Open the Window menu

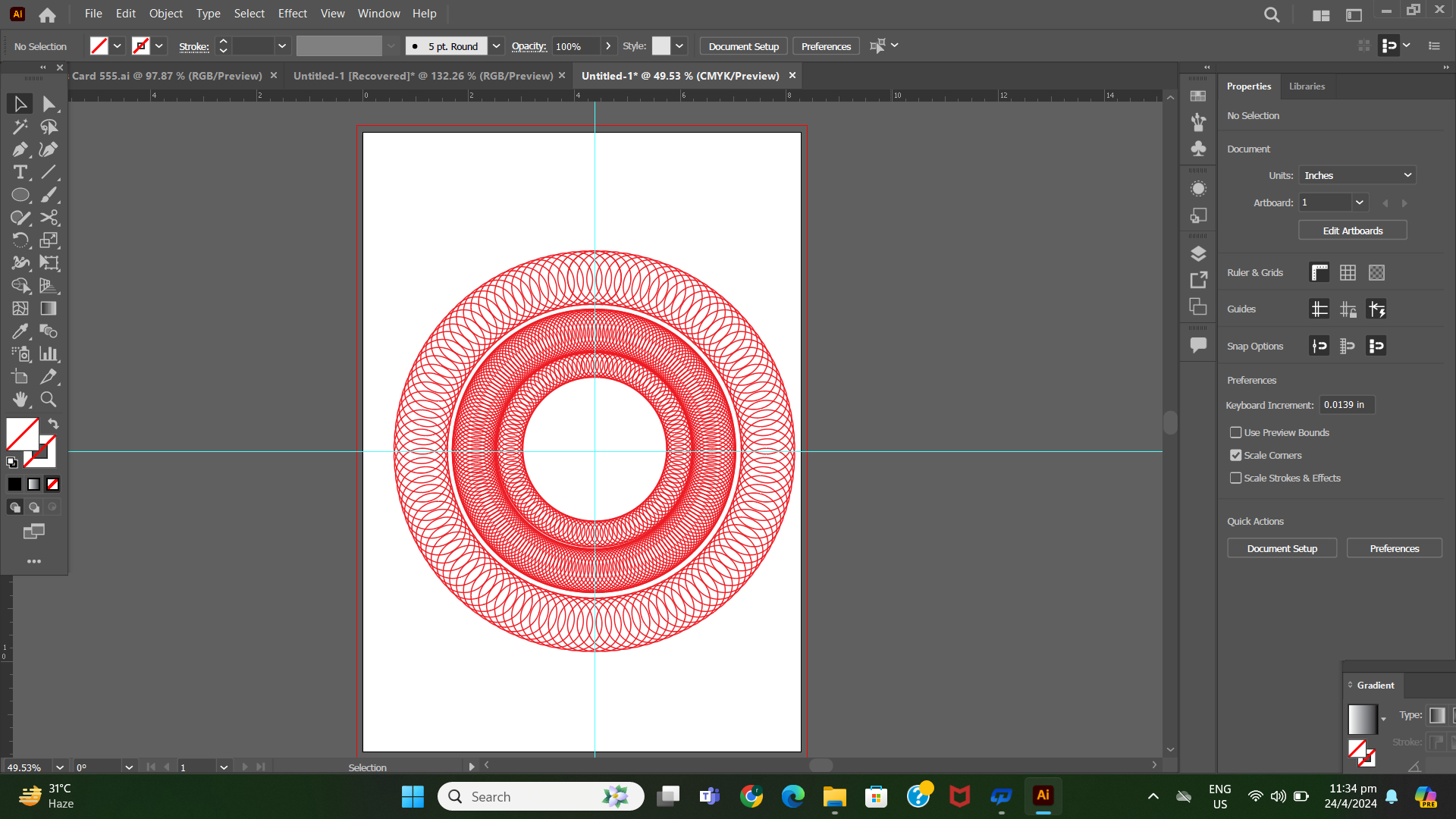point(378,14)
